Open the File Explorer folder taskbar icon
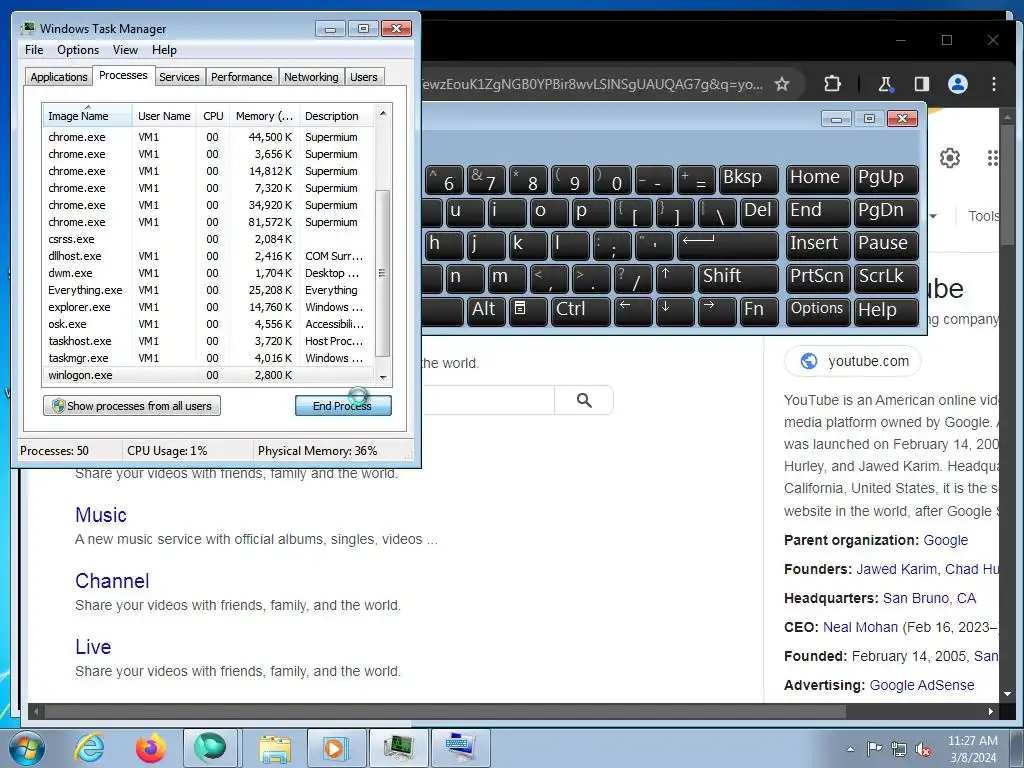The image size is (1024, 768). click(x=275, y=748)
